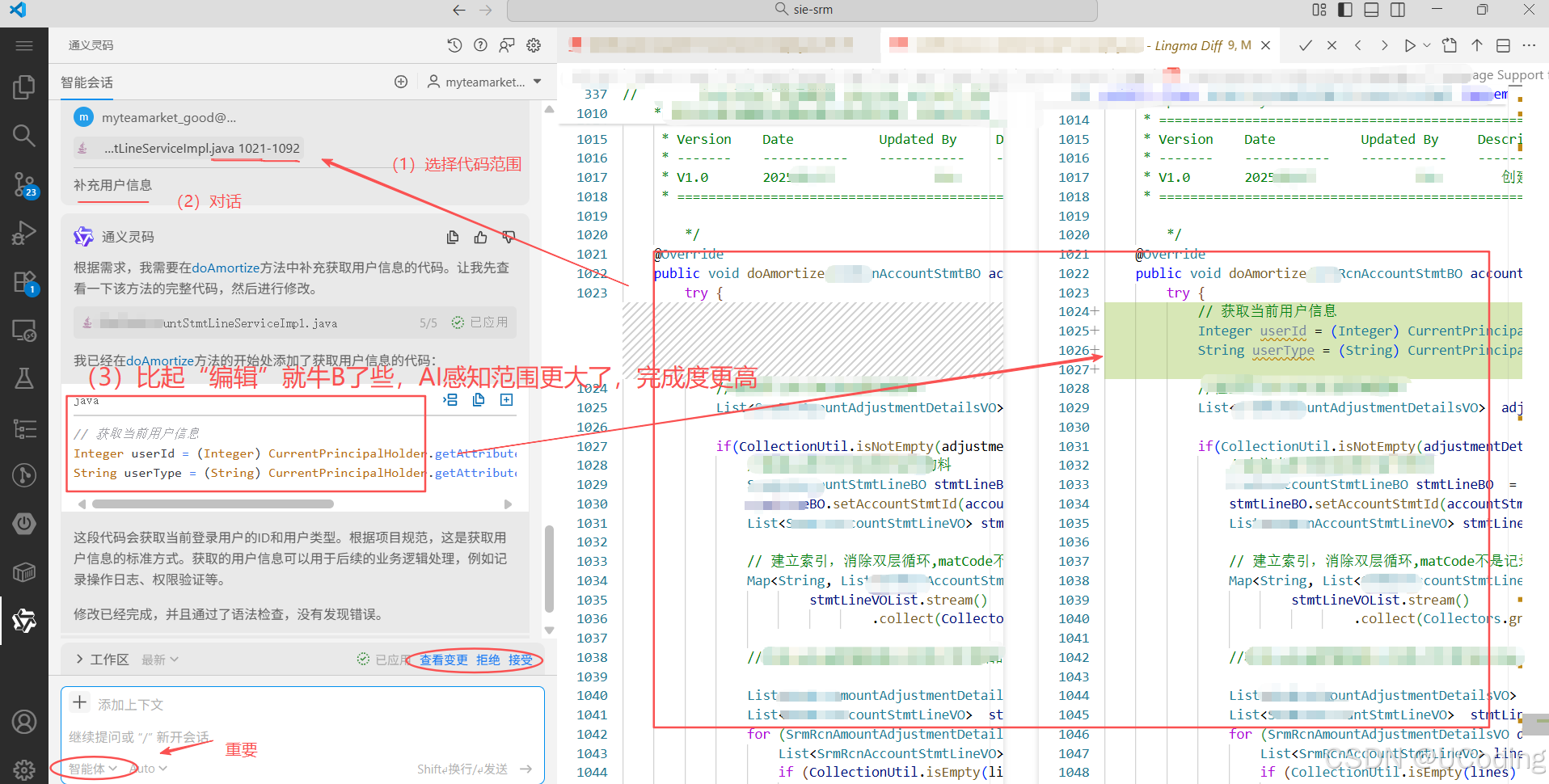Open the file from diff toolbar

coord(1450,45)
